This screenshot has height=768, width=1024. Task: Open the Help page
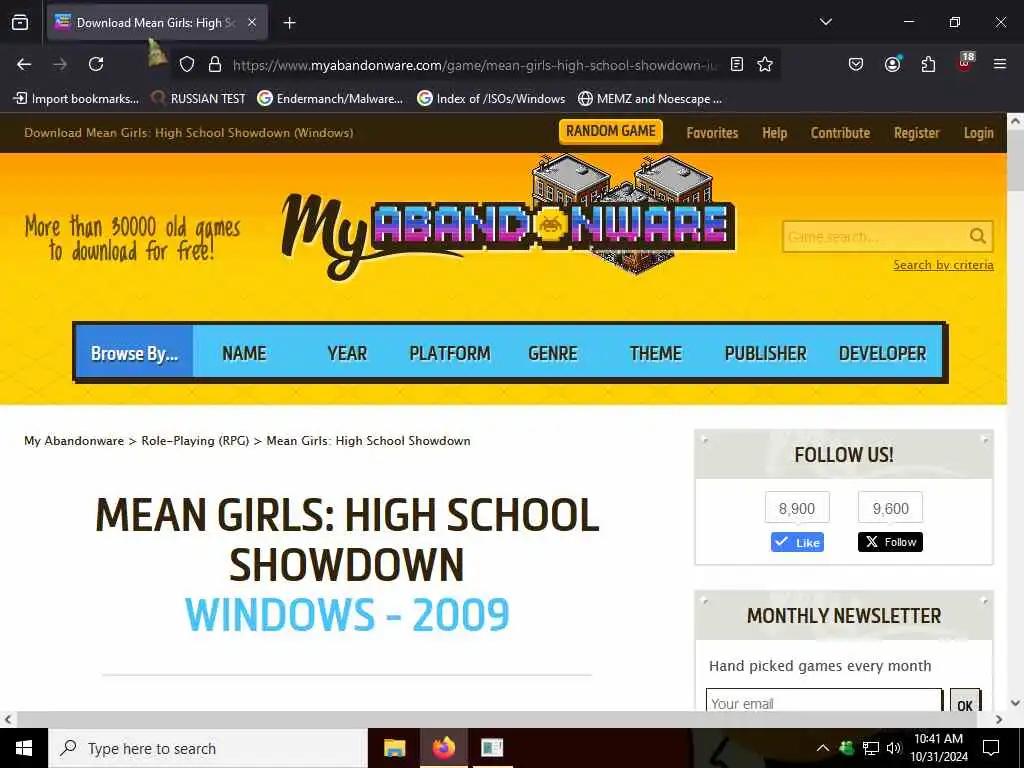(775, 133)
